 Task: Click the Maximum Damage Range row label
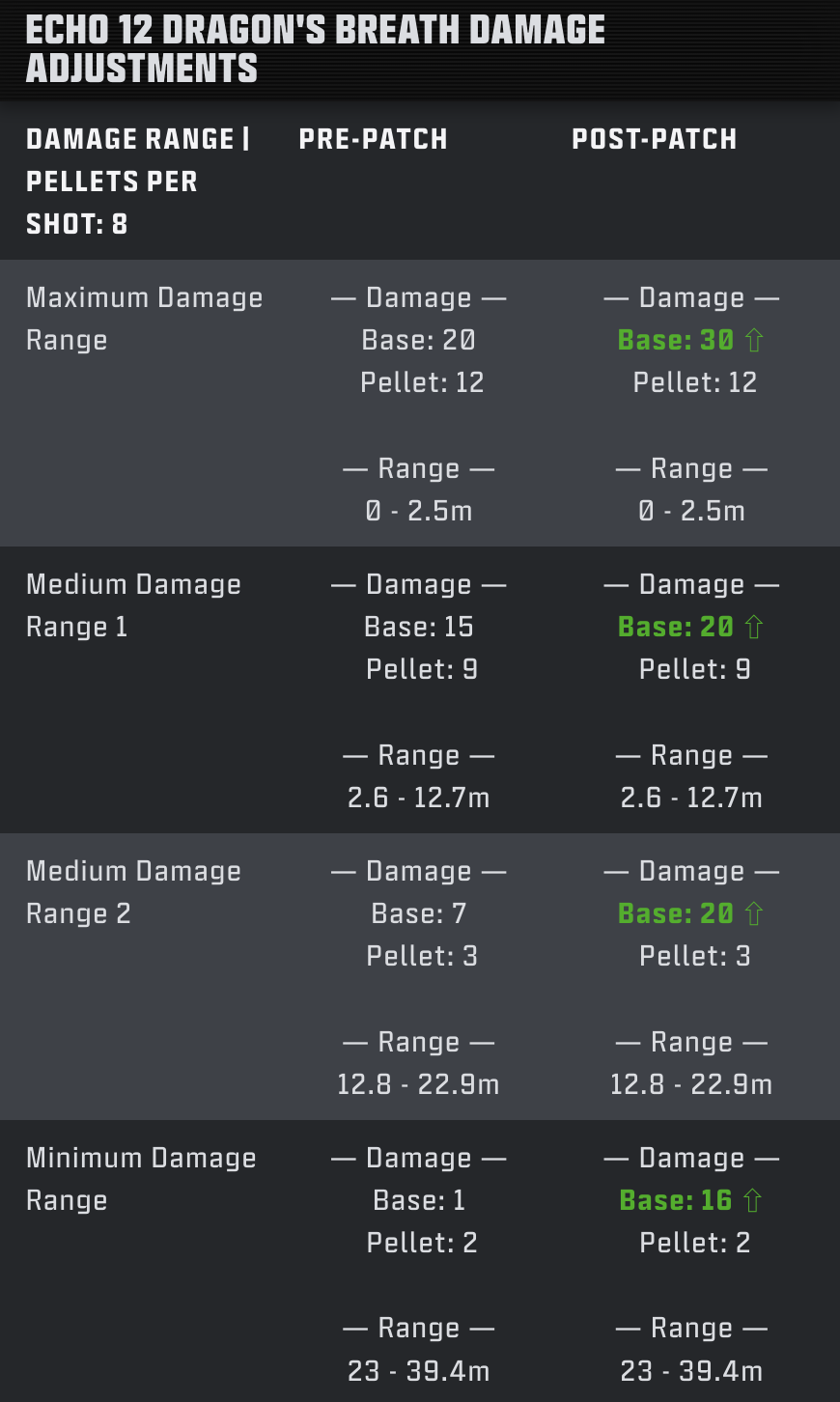(144, 319)
